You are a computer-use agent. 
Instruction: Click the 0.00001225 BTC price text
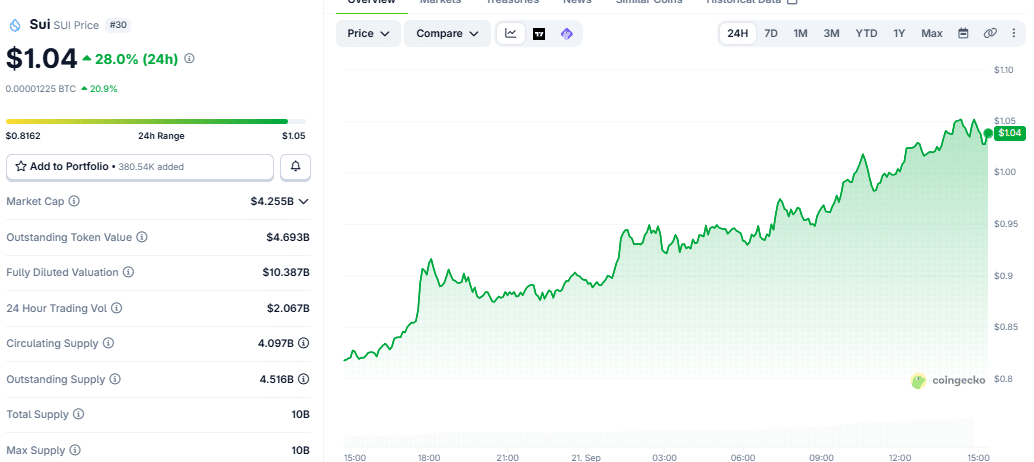coord(41,88)
